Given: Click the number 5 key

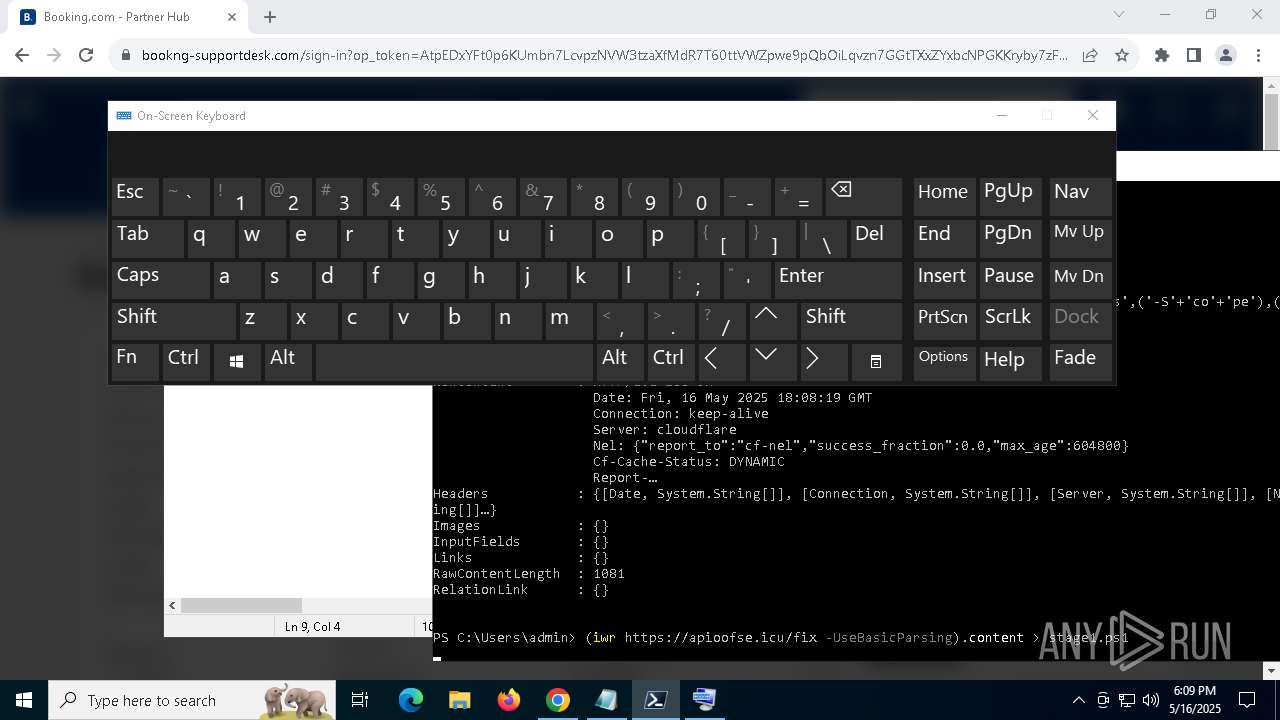Looking at the screenshot, I should click(441, 196).
